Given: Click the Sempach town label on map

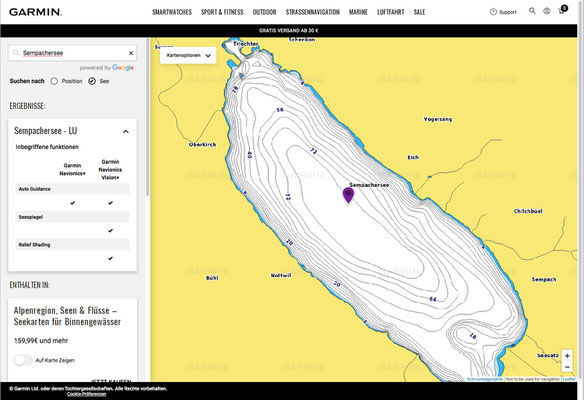Looking at the screenshot, I should pyautogui.click(x=544, y=279).
